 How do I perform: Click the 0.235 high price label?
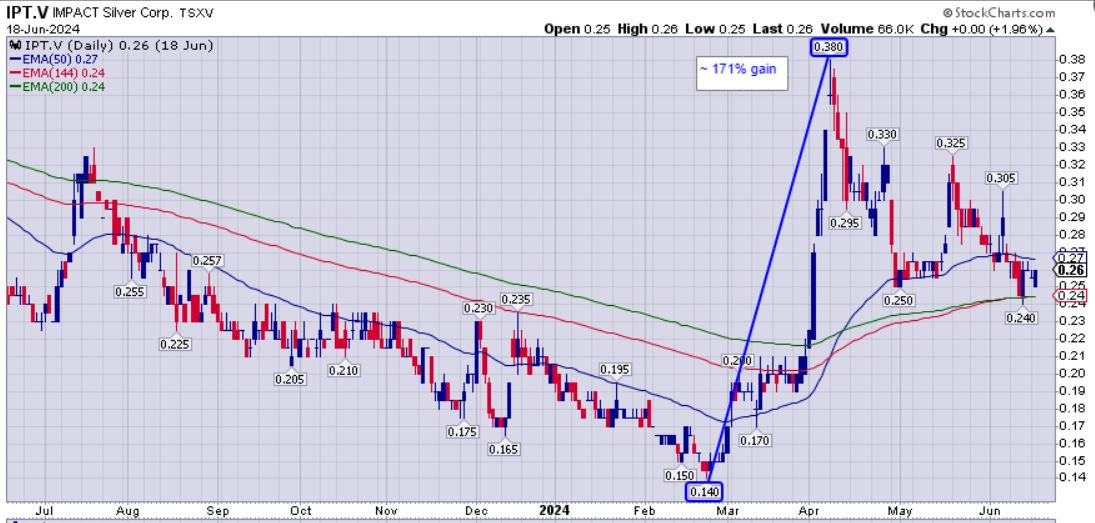pos(517,300)
